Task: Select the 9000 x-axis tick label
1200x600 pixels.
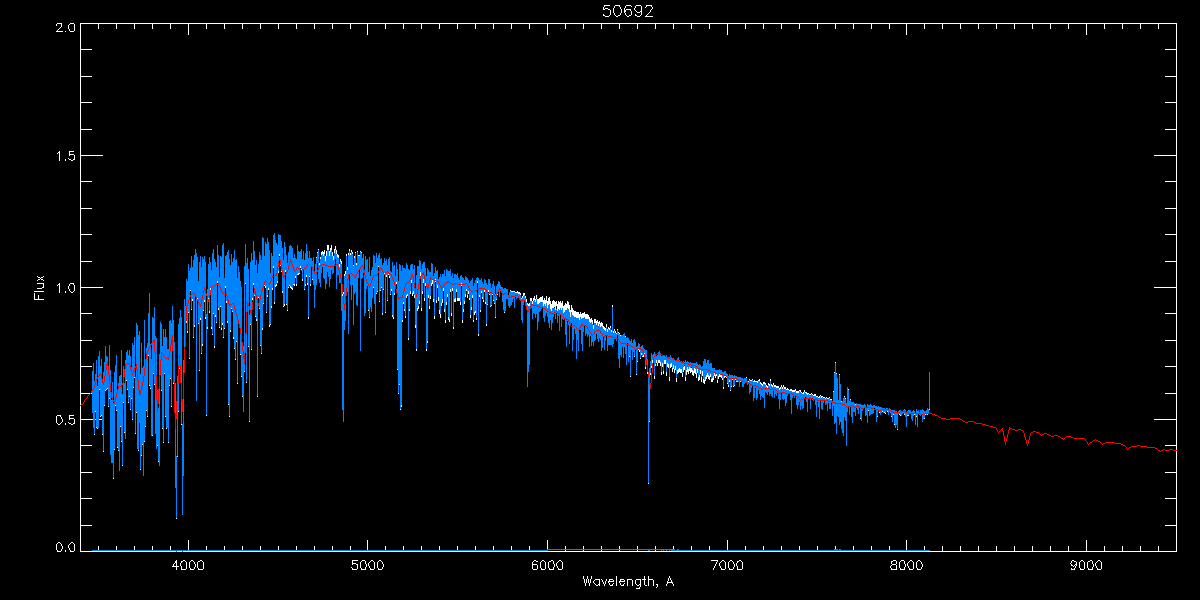Action: click(1085, 564)
